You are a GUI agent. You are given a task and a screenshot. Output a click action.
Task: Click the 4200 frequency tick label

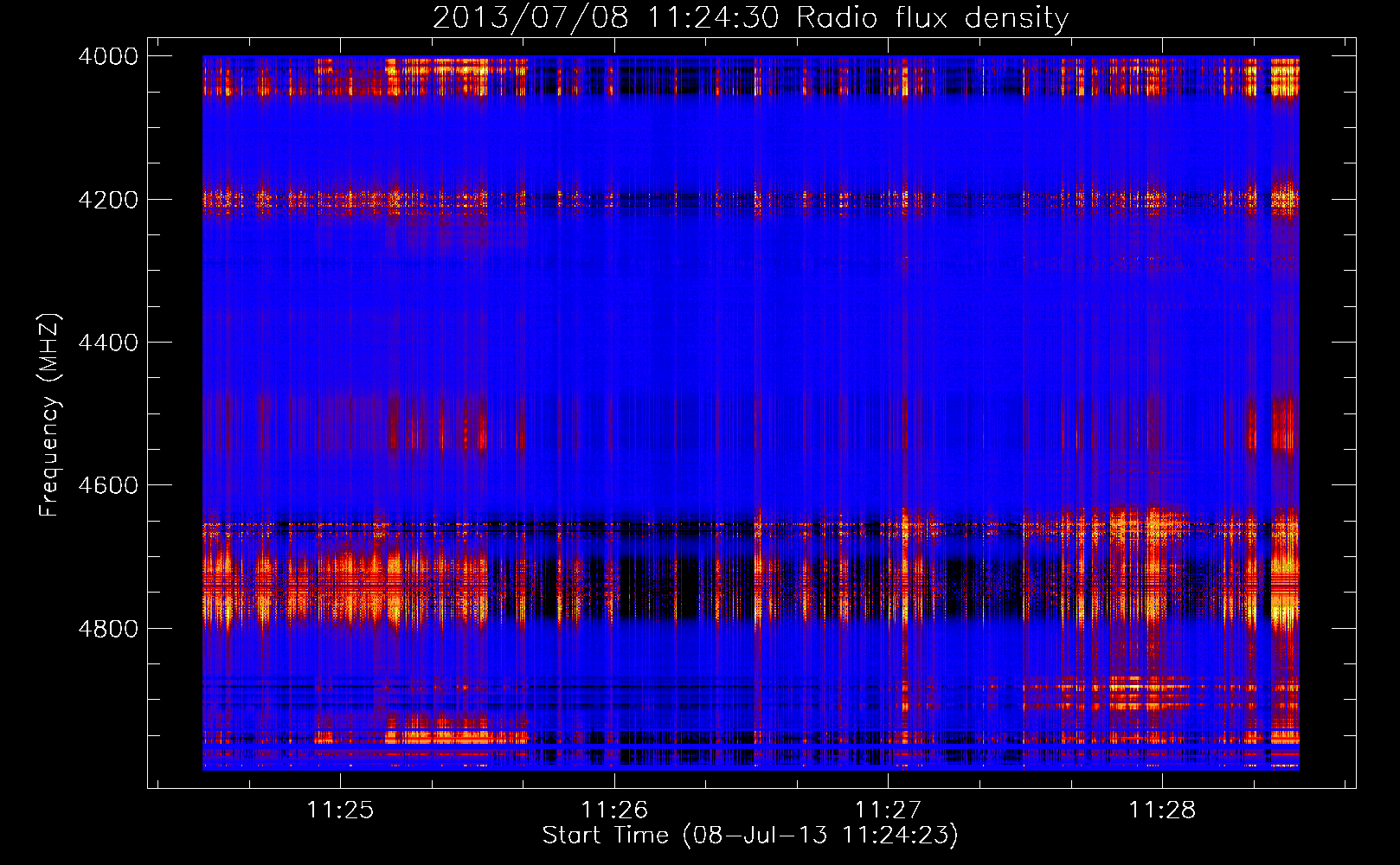click(x=108, y=200)
